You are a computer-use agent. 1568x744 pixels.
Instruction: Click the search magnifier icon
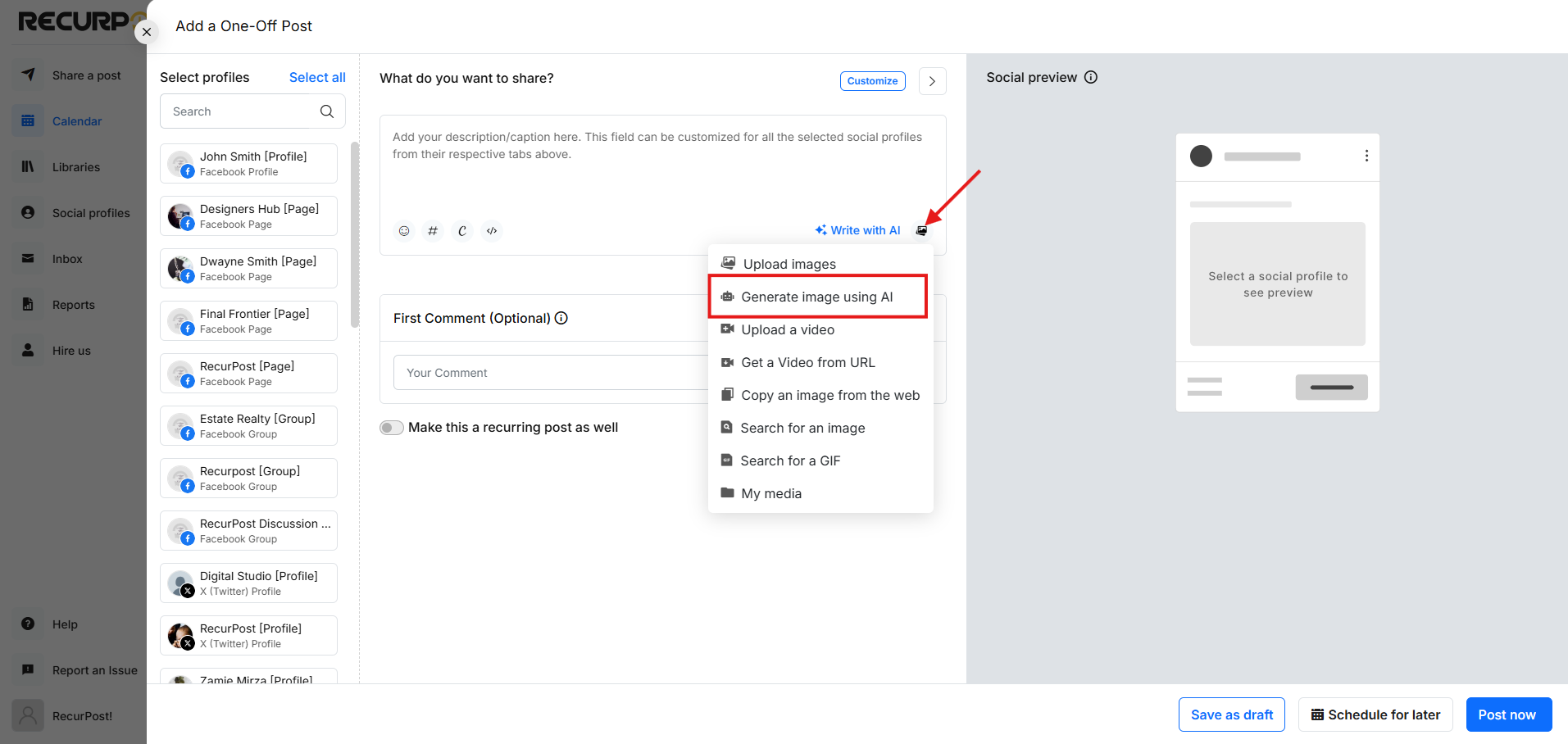click(x=327, y=111)
